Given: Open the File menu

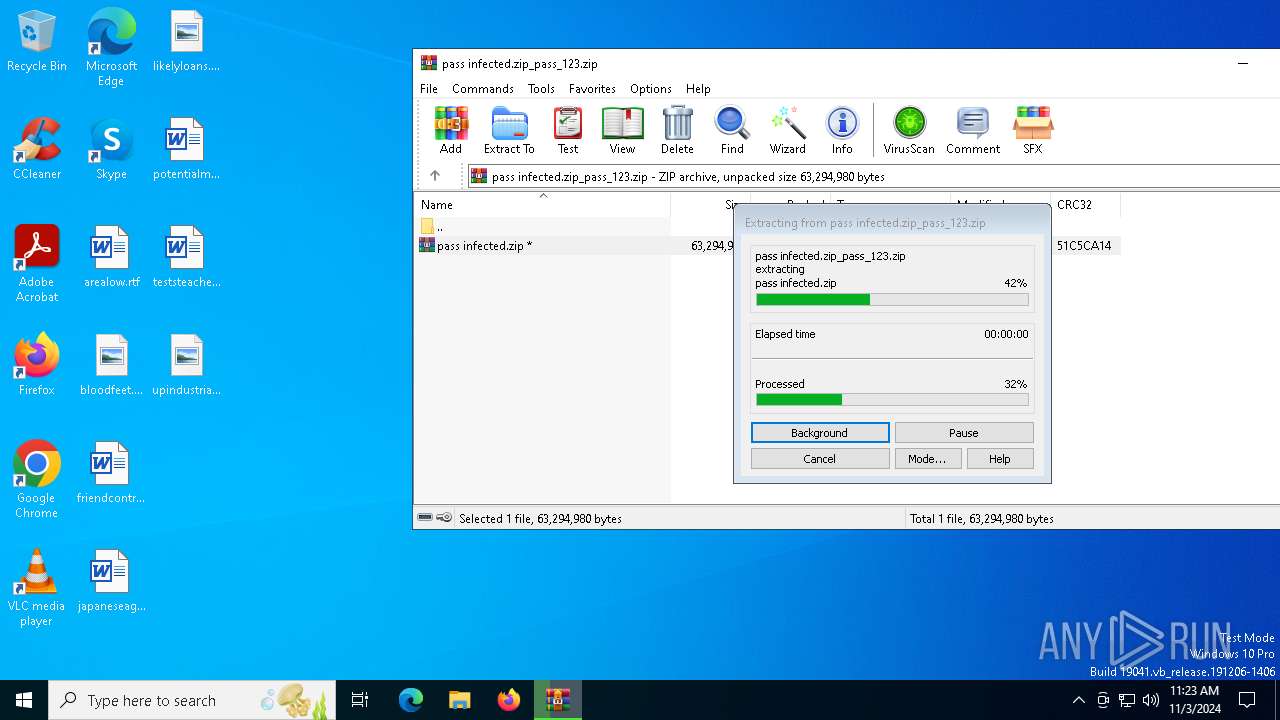Looking at the screenshot, I should point(429,88).
